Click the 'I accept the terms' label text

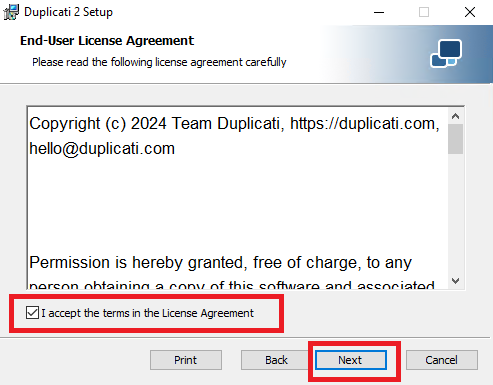(x=147, y=313)
